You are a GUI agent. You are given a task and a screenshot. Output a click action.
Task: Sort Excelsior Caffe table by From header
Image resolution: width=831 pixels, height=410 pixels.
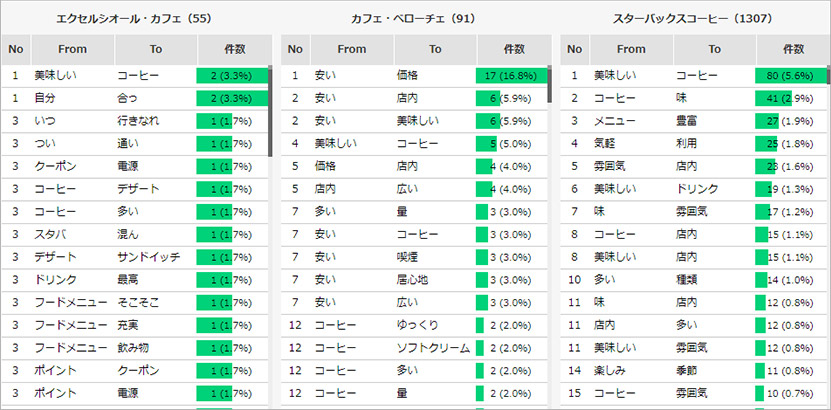tap(73, 50)
